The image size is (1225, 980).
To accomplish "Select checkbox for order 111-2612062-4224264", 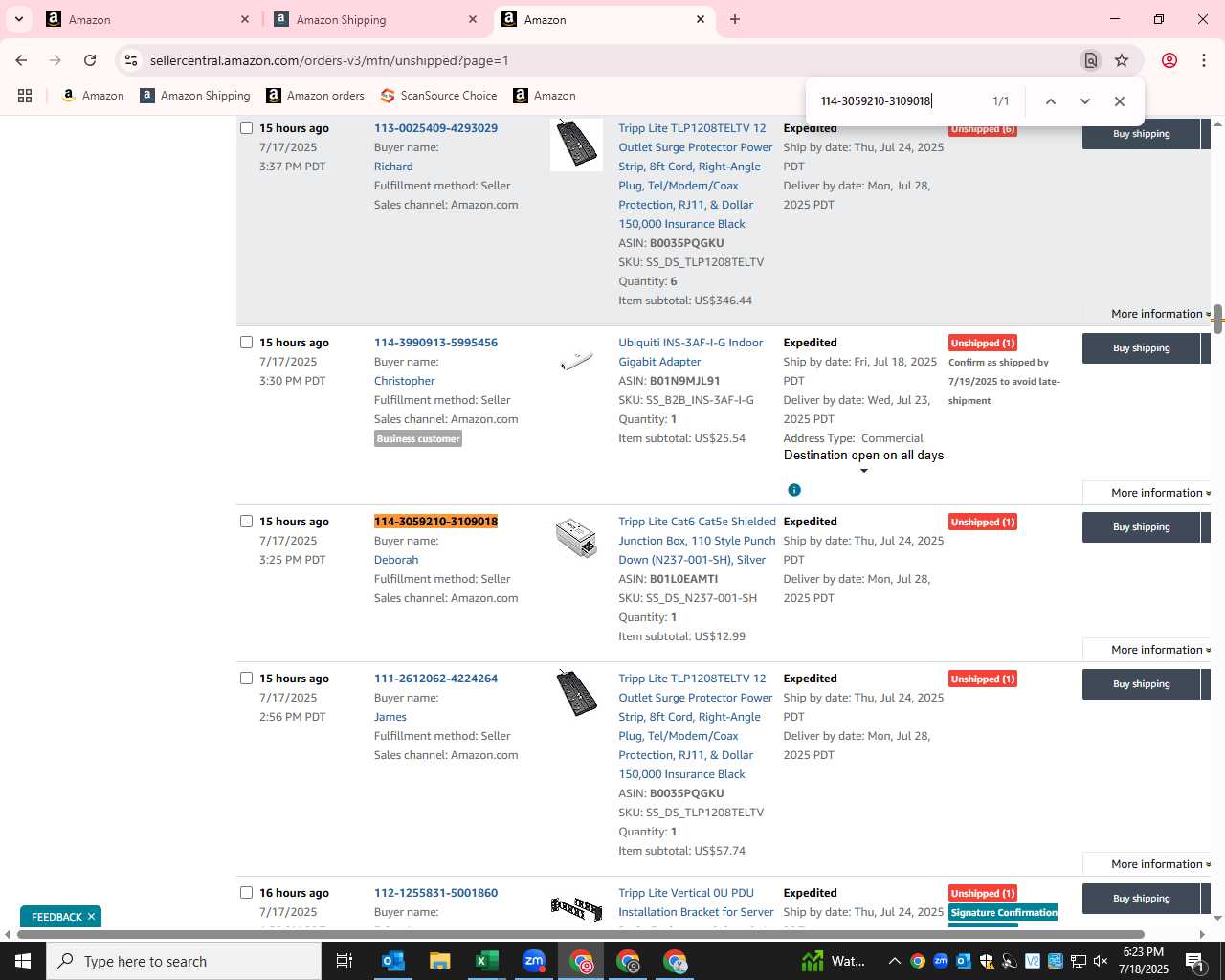I will click(246, 679).
